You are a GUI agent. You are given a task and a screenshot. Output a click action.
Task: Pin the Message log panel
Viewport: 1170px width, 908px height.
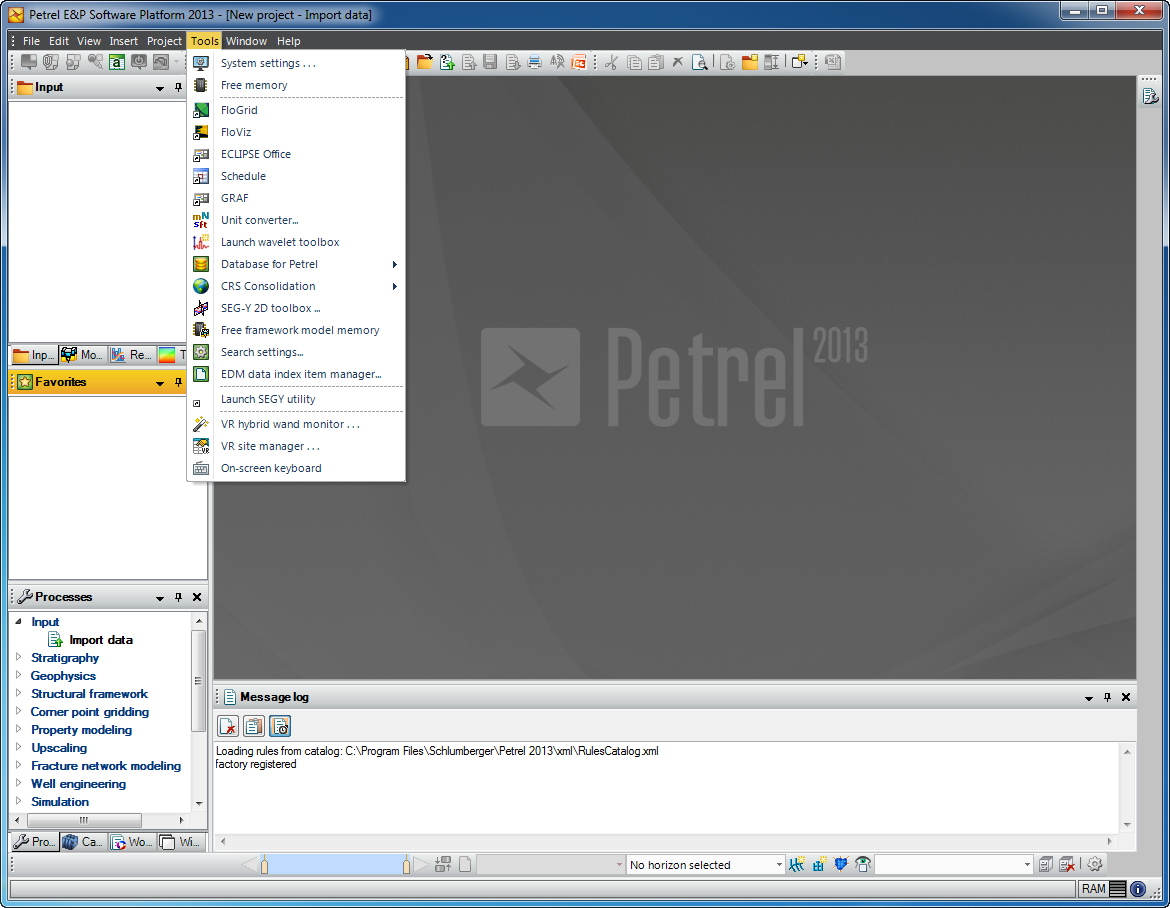(1107, 698)
